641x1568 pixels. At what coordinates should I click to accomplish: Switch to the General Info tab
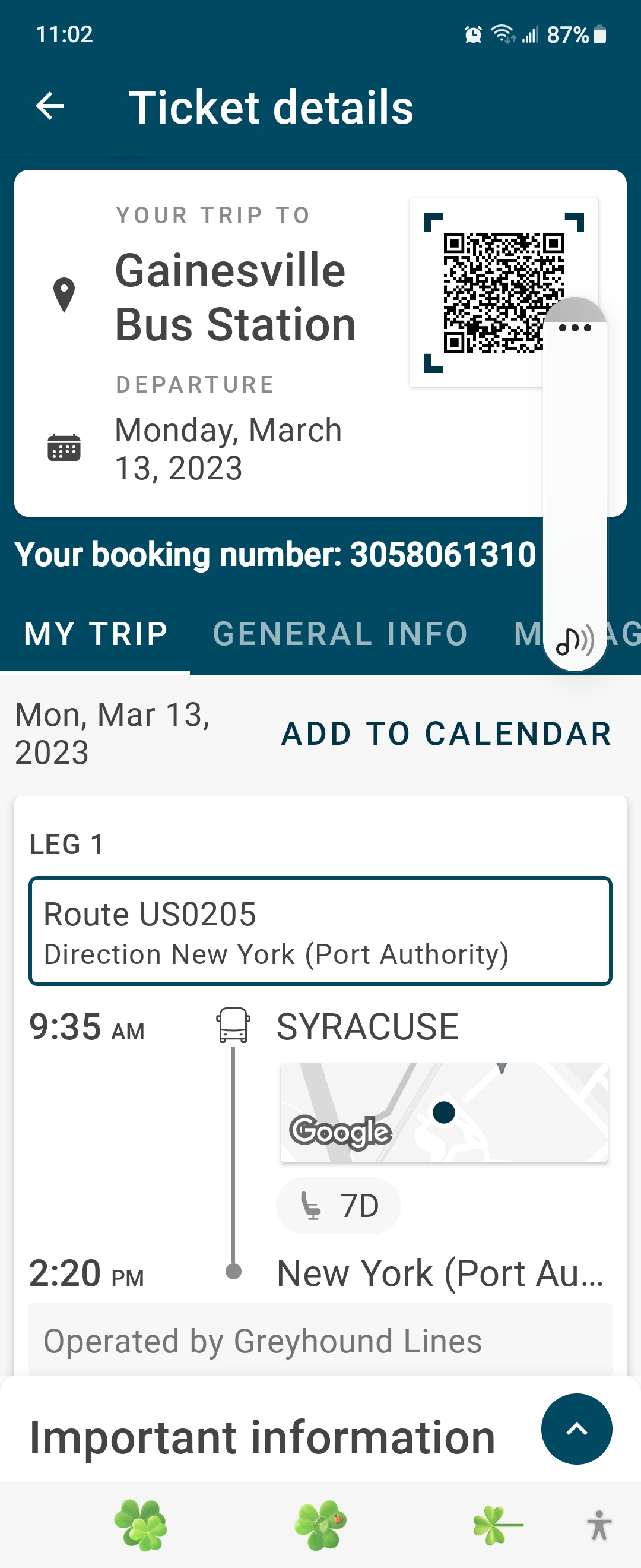pos(340,634)
